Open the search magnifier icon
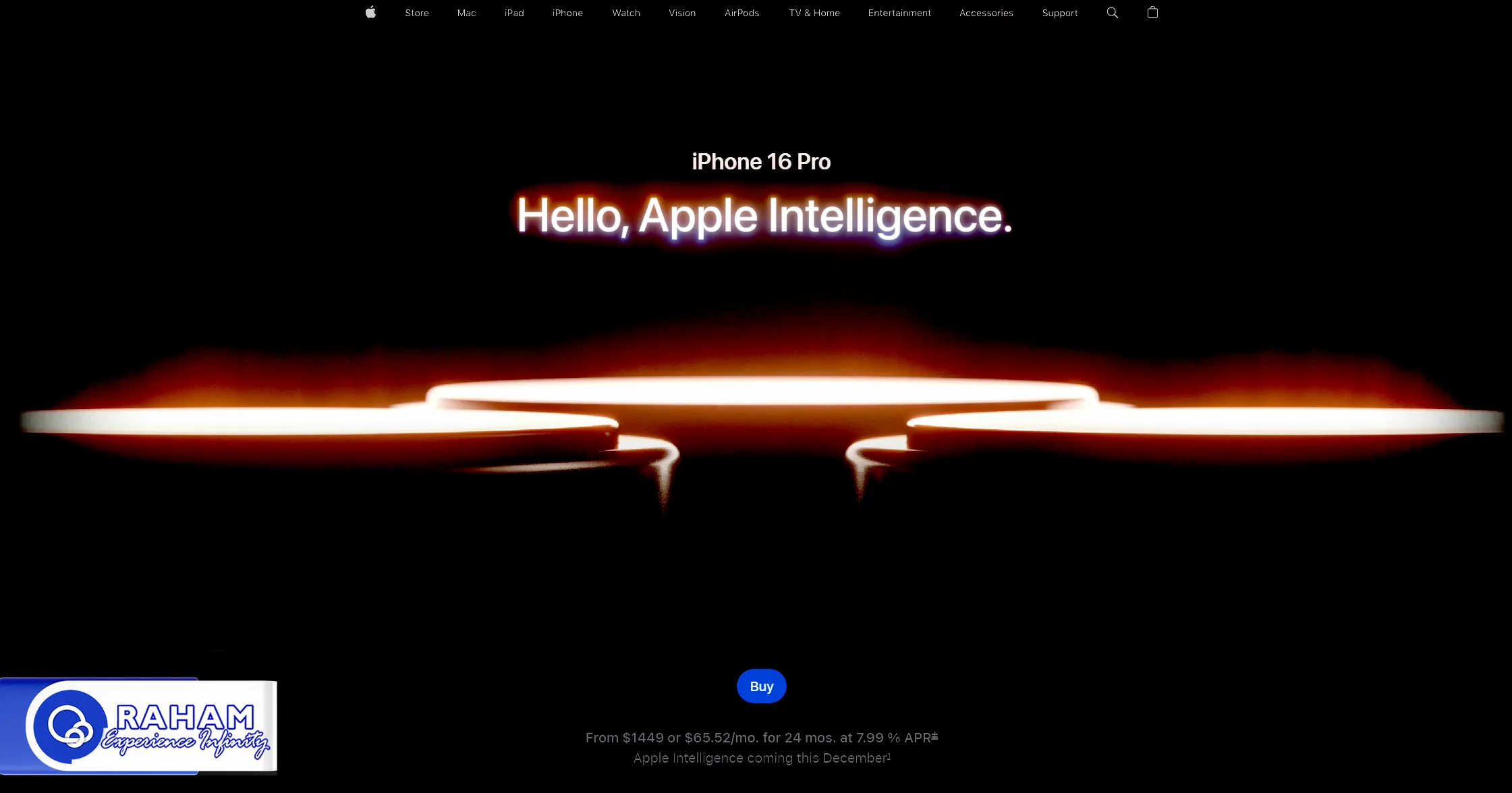Screen dimensions: 1512x793 click(x=1113, y=13)
